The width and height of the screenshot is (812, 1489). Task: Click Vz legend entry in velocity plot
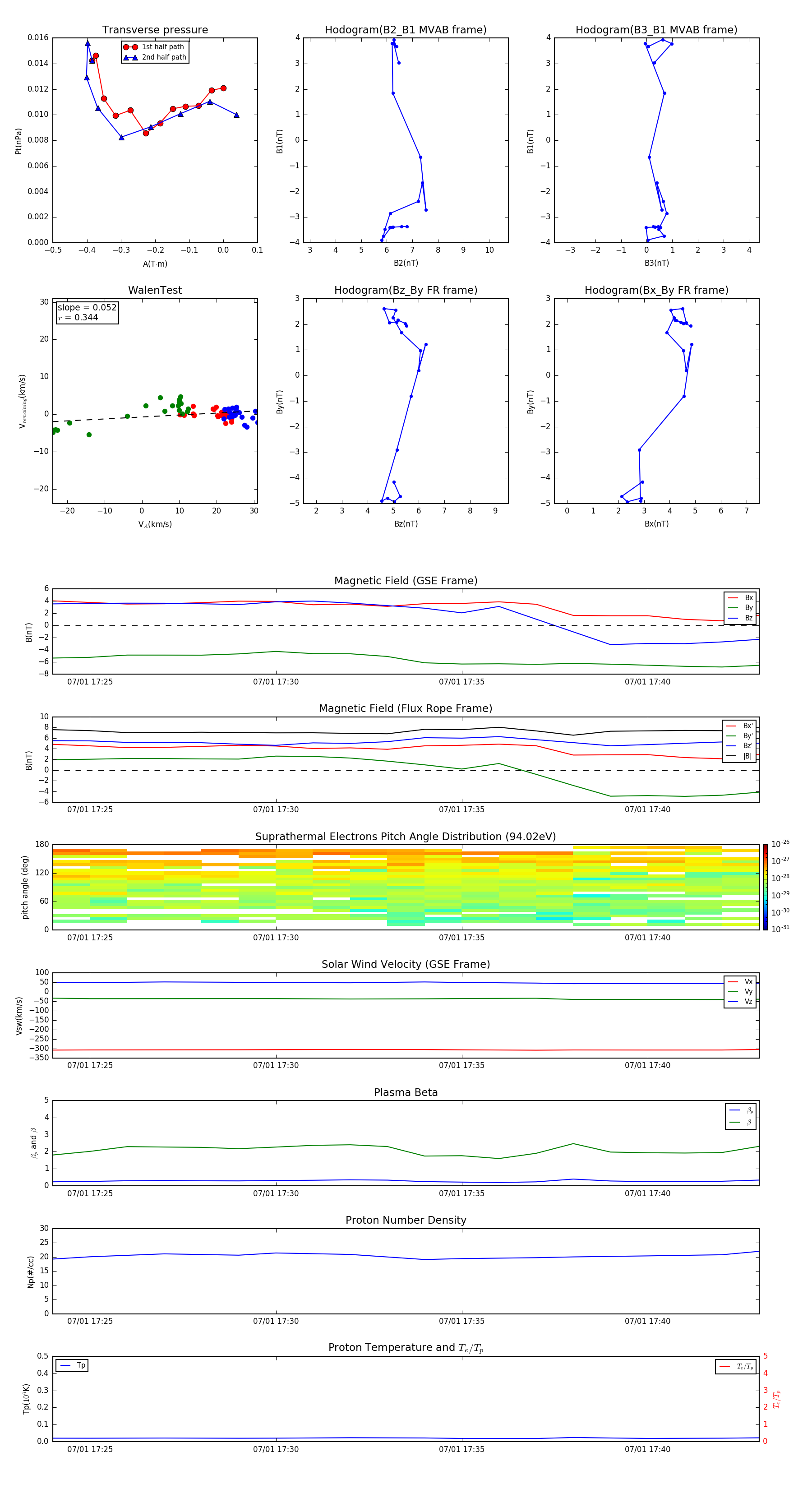point(740,1002)
